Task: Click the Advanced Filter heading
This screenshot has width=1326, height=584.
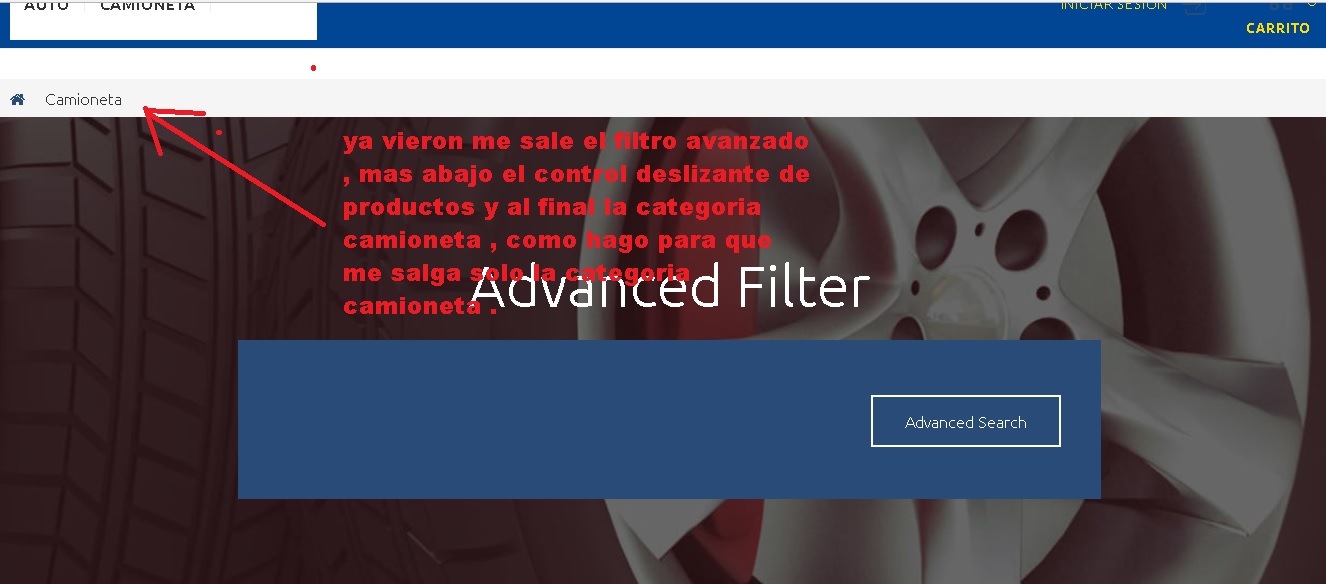Action: [670, 287]
